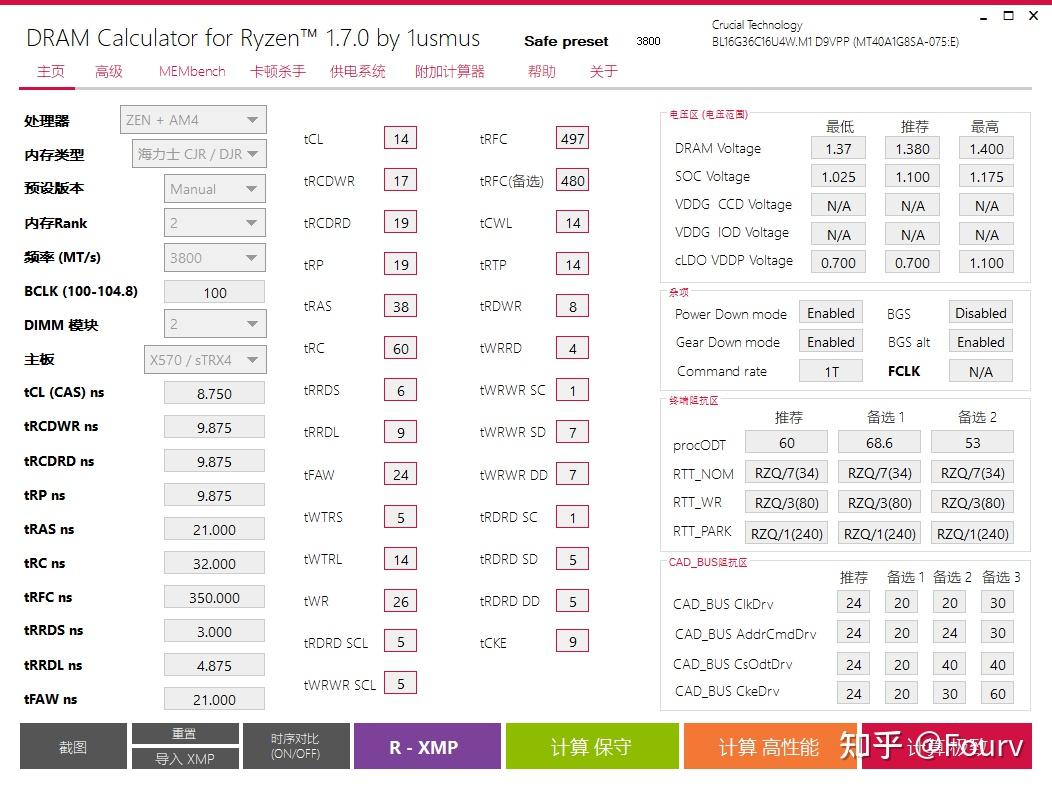This screenshot has height=790, width=1052.
Task: Open the 关于 tab
Action: click(x=603, y=71)
